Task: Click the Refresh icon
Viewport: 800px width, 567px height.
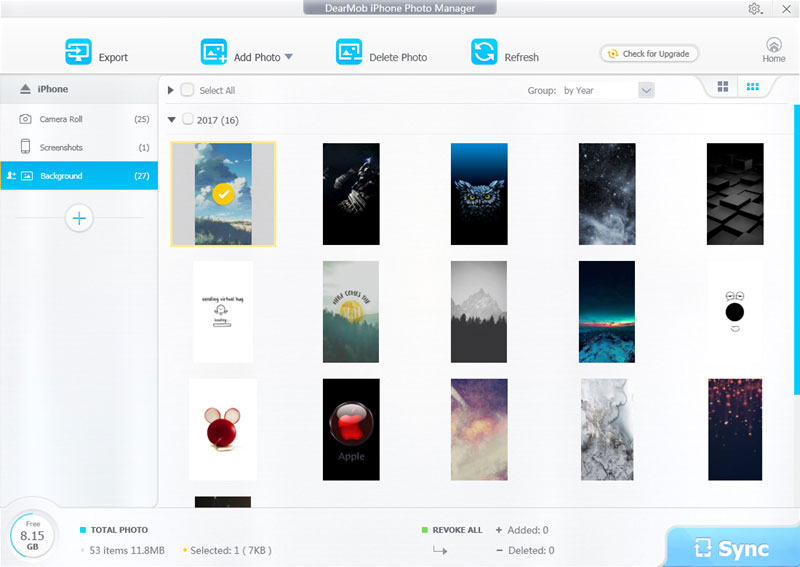Action: pos(485,52)
